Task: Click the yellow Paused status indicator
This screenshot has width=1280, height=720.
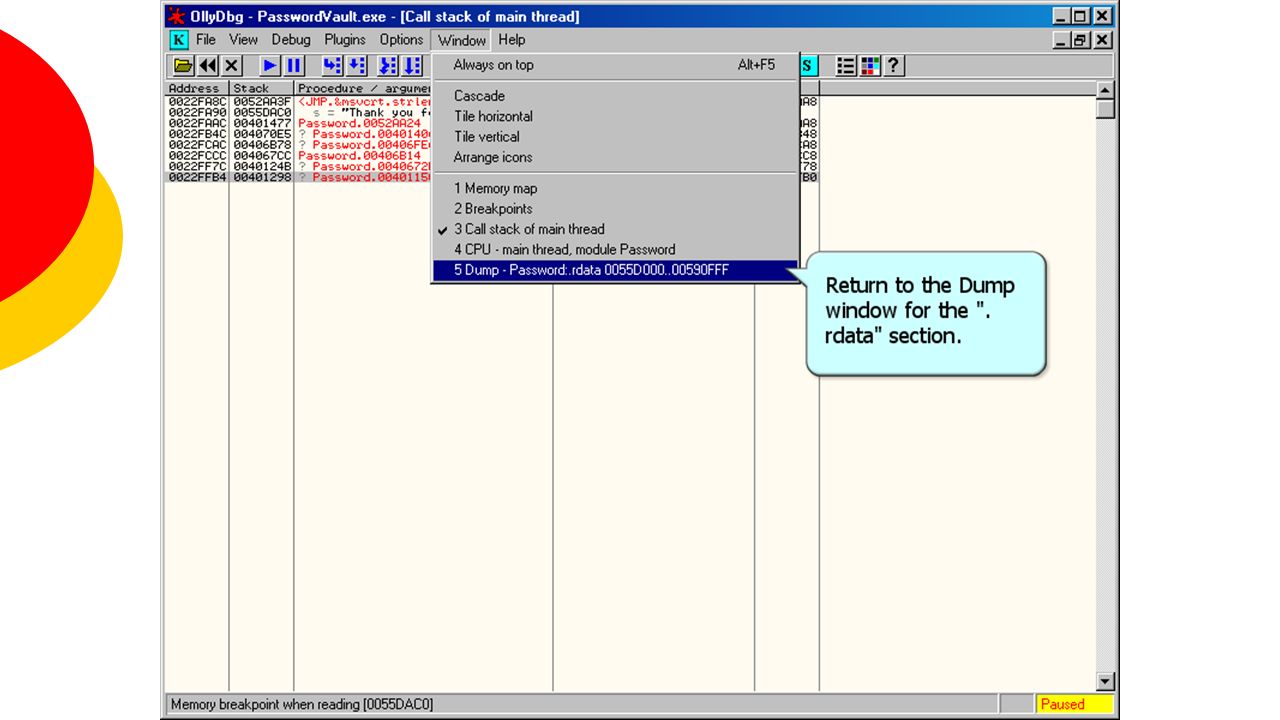Action: pos(1074,704)
